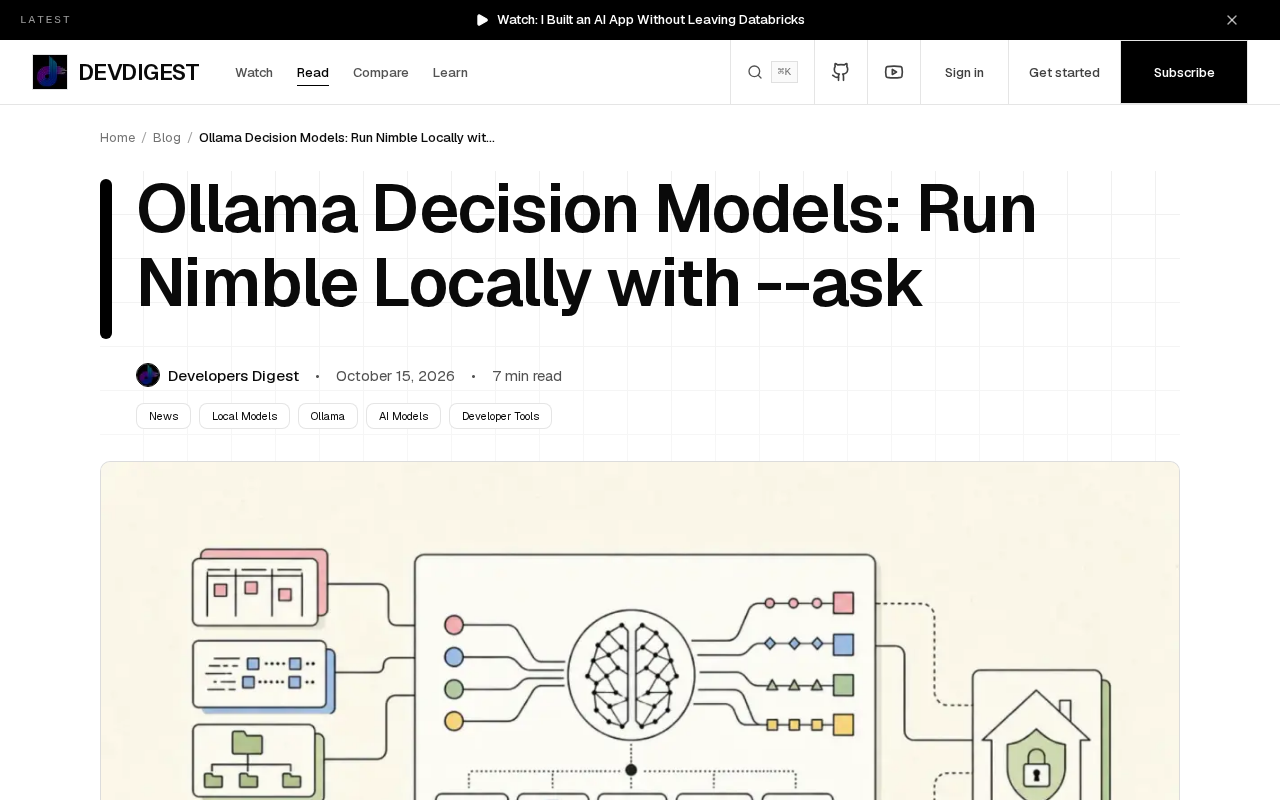Open the Compare menu item
This screenshot has height=800, width=1280.
(381, 72)
